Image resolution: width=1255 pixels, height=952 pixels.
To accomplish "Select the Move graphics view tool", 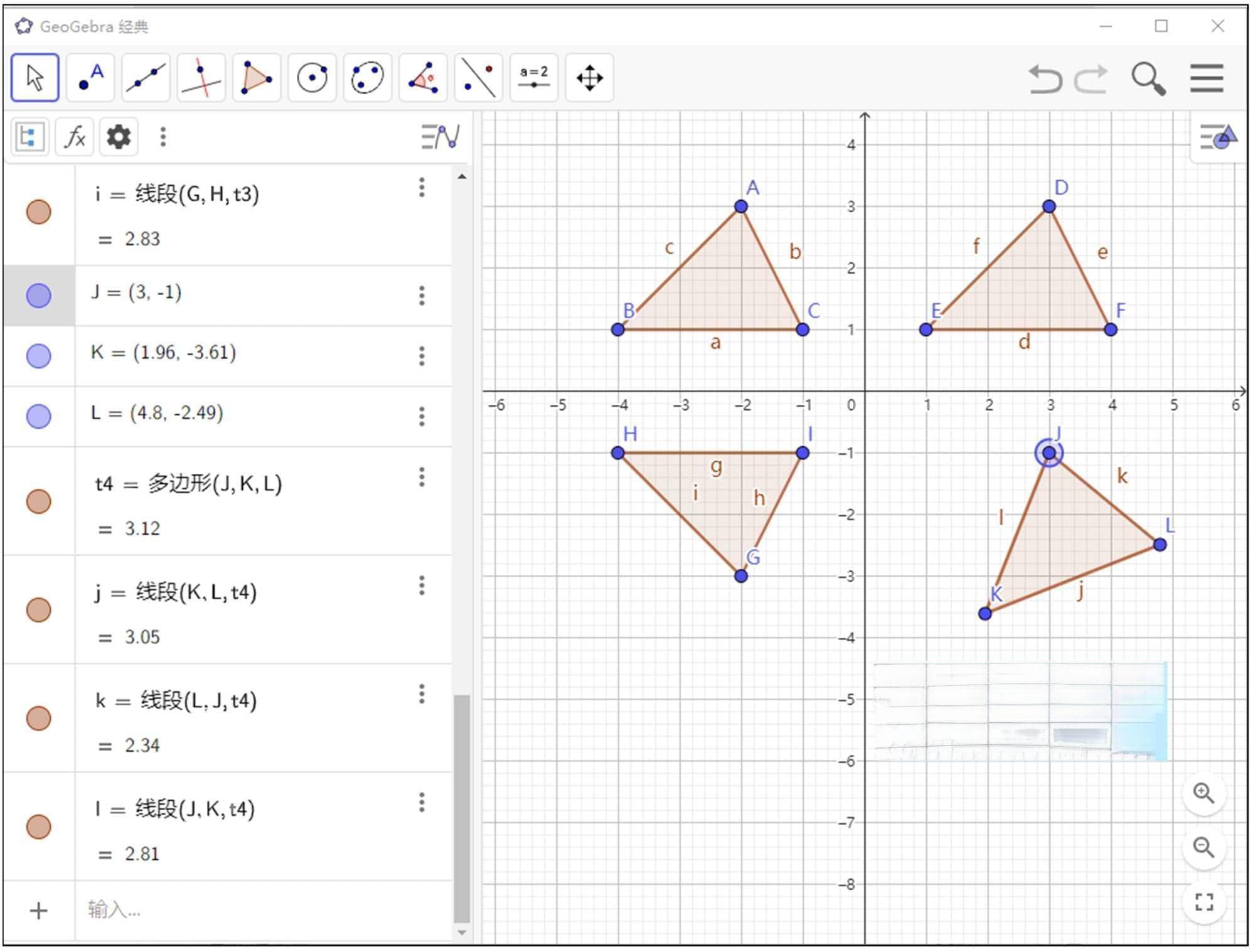I will point(589,78).
